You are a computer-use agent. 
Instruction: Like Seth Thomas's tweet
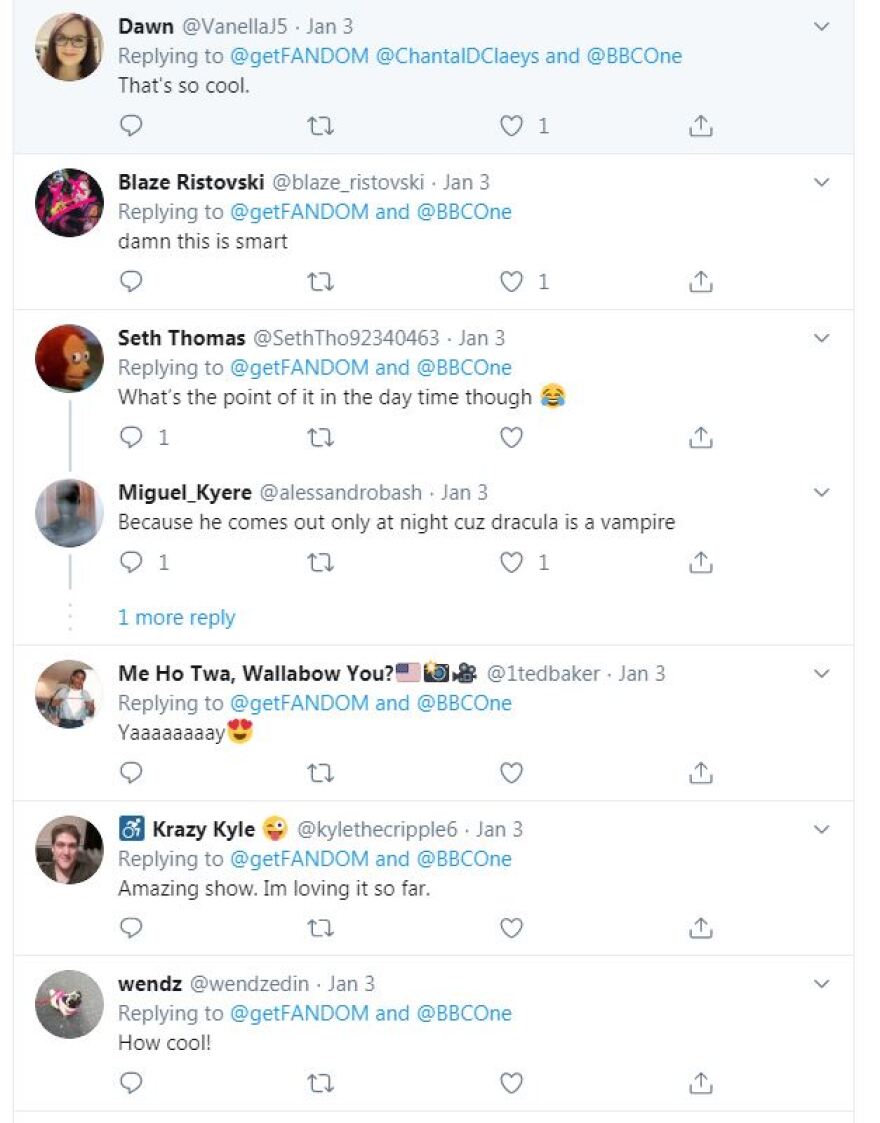[x=512, y=437]
